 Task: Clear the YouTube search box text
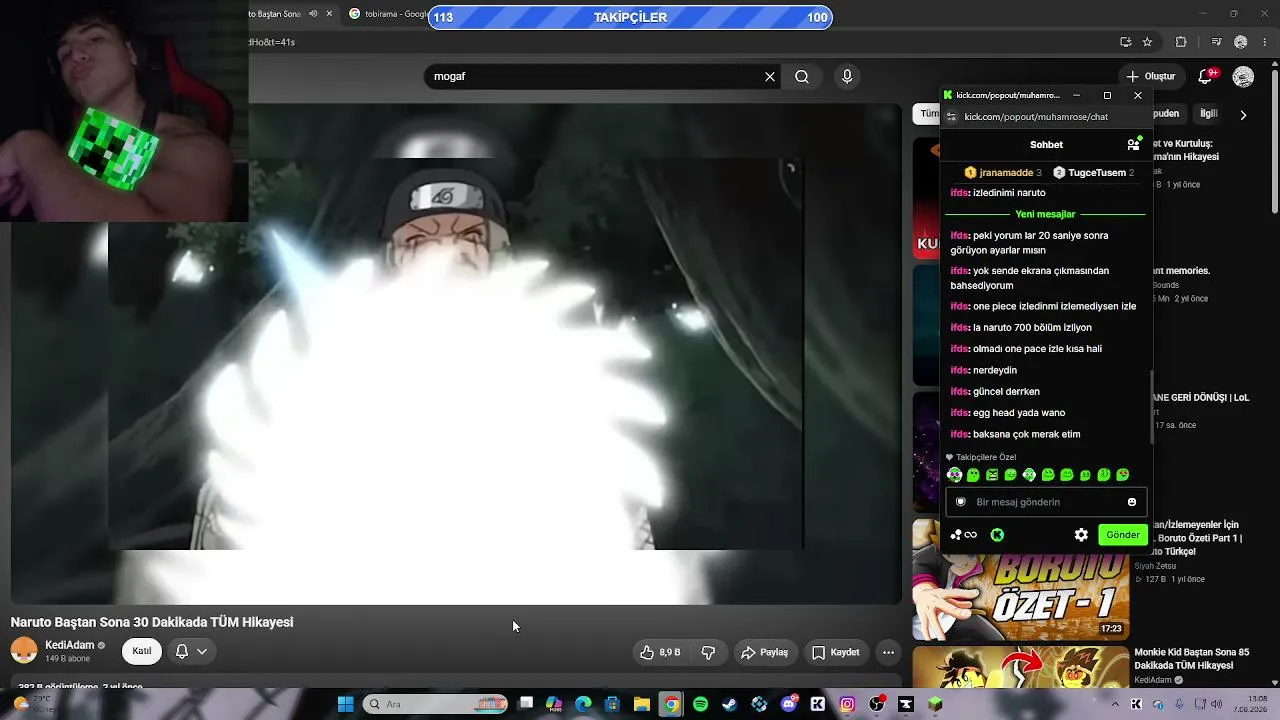(x=770, y=77)
